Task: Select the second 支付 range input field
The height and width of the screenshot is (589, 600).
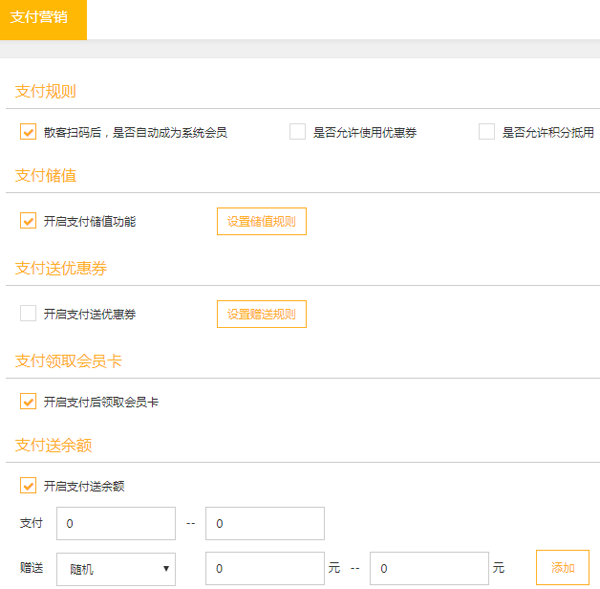Action: point(265,523)
